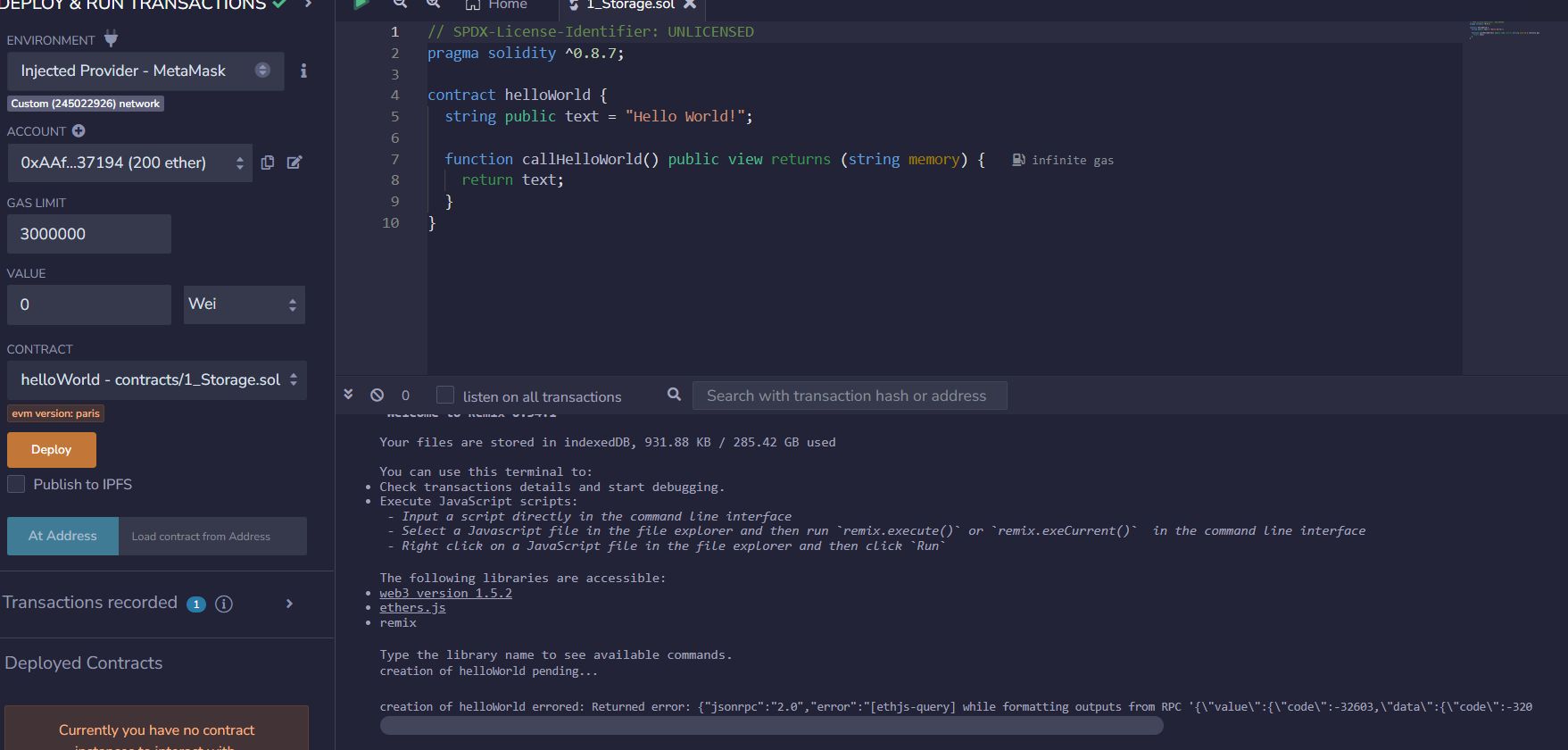Click the At Address button
This screenshot has height=750, width=1568.
click(62, 536)
